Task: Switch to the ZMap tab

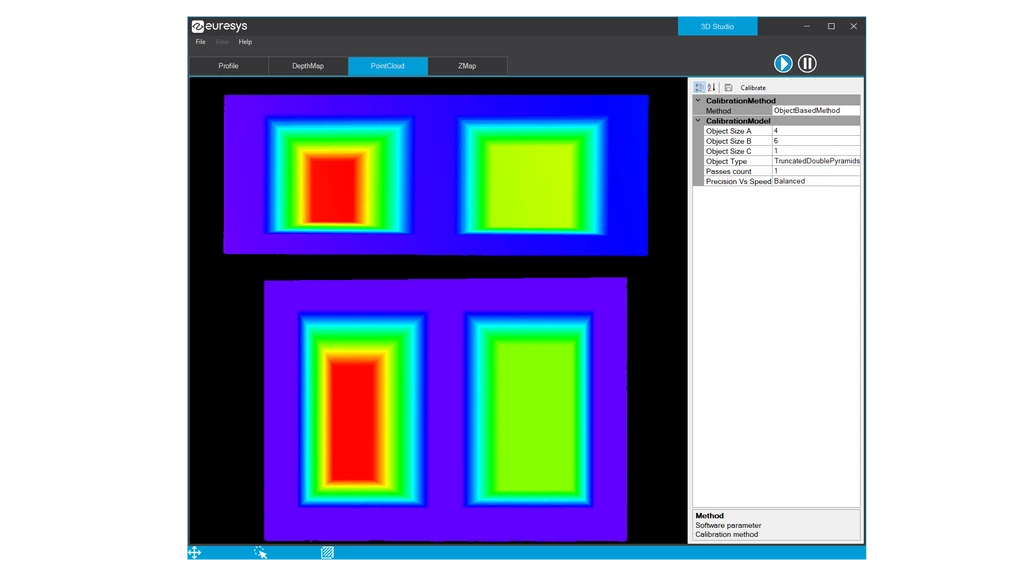Action: pos(467,66)
